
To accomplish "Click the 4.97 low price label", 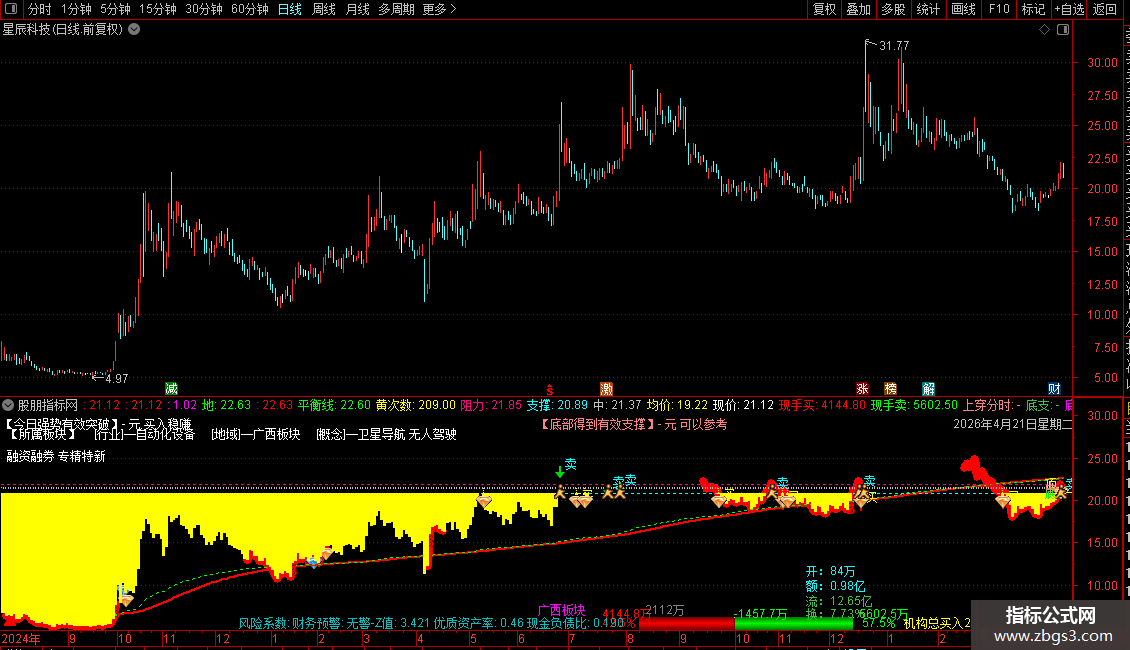I will pos(117,378).
